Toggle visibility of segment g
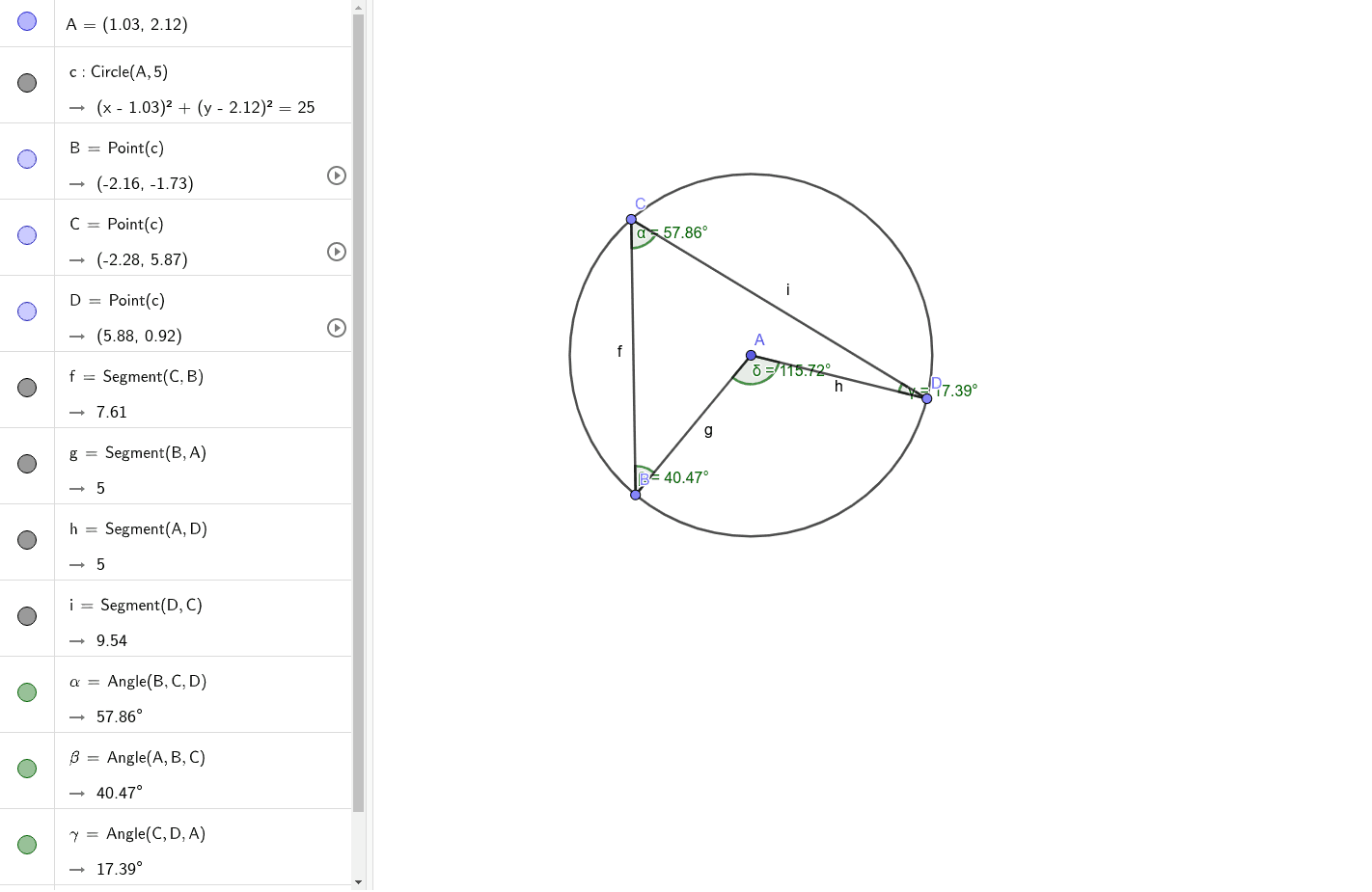 pos(27,464)
